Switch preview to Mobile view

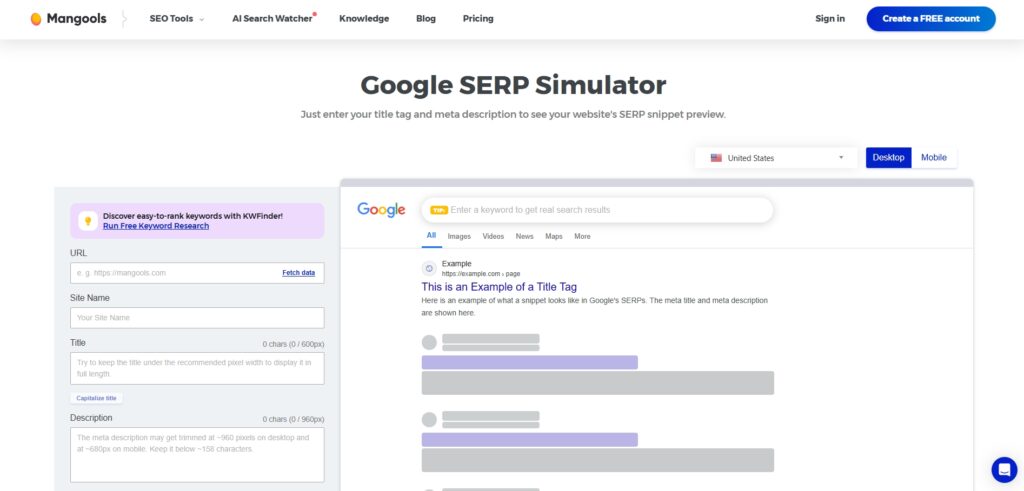[x=934, y=158]
